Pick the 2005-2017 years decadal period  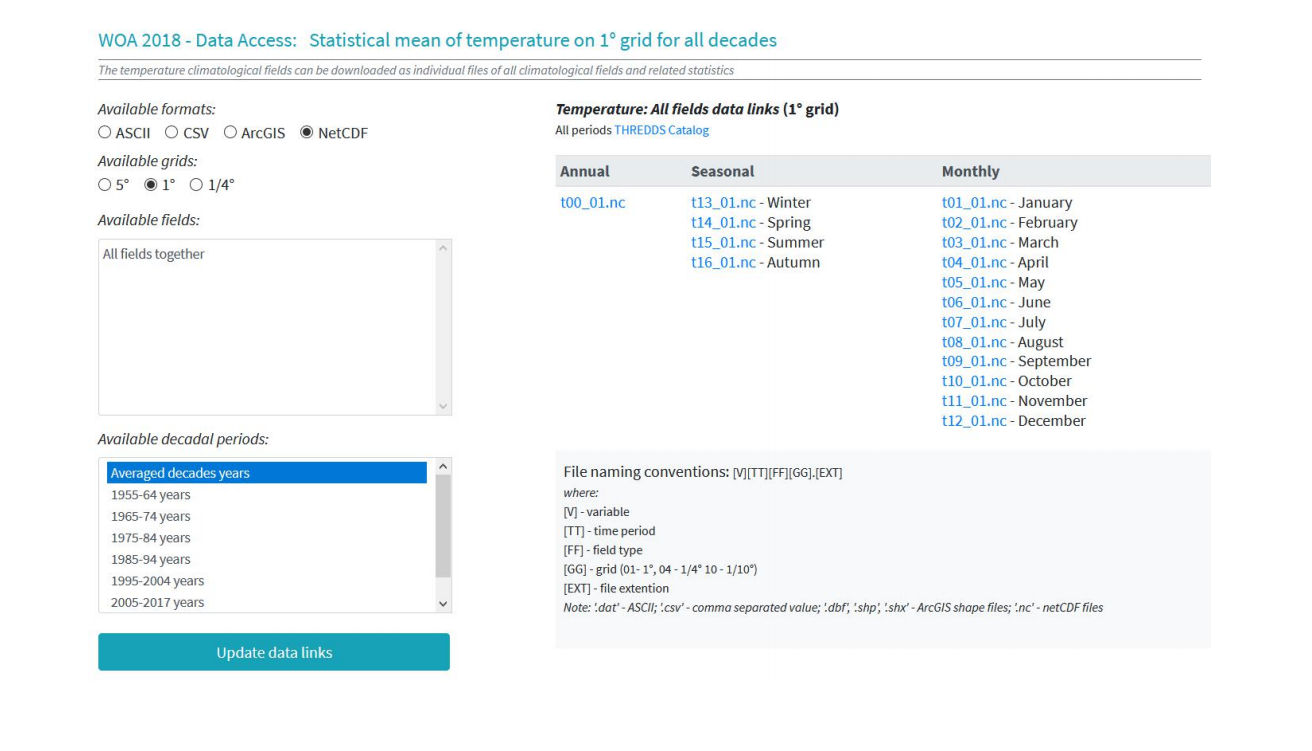[x=157, y=603]
